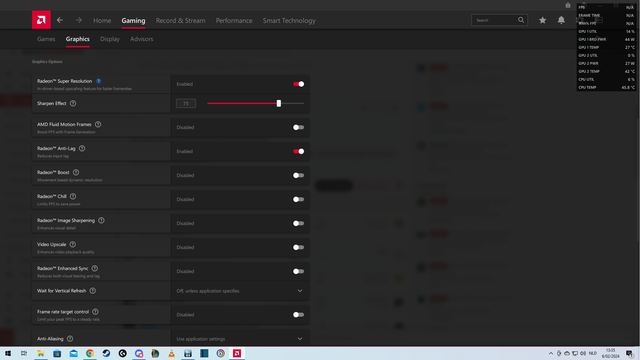The width and height of the screenshot is (640, 360).
Task: Enable AMD Fluid Motion Frames
Action: click(298, 127)
